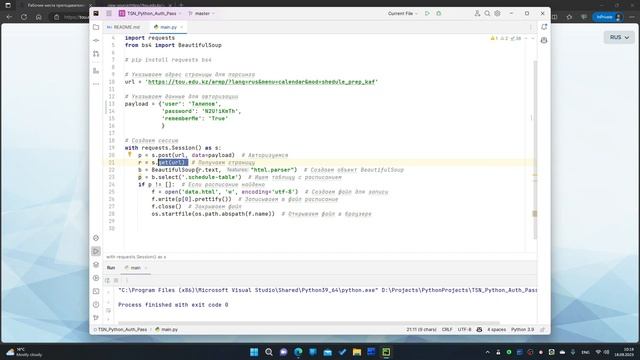The width and height of the screenshot is (640, 360).
Task: Click the Rerun icon in Run toolbar
Action: coord(107,280)
